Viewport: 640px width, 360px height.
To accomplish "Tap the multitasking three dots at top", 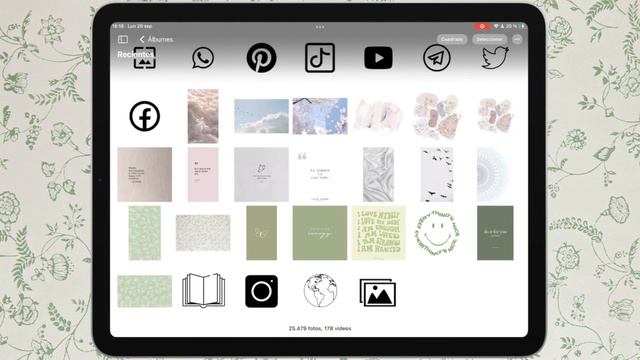I will pos(320,27).
